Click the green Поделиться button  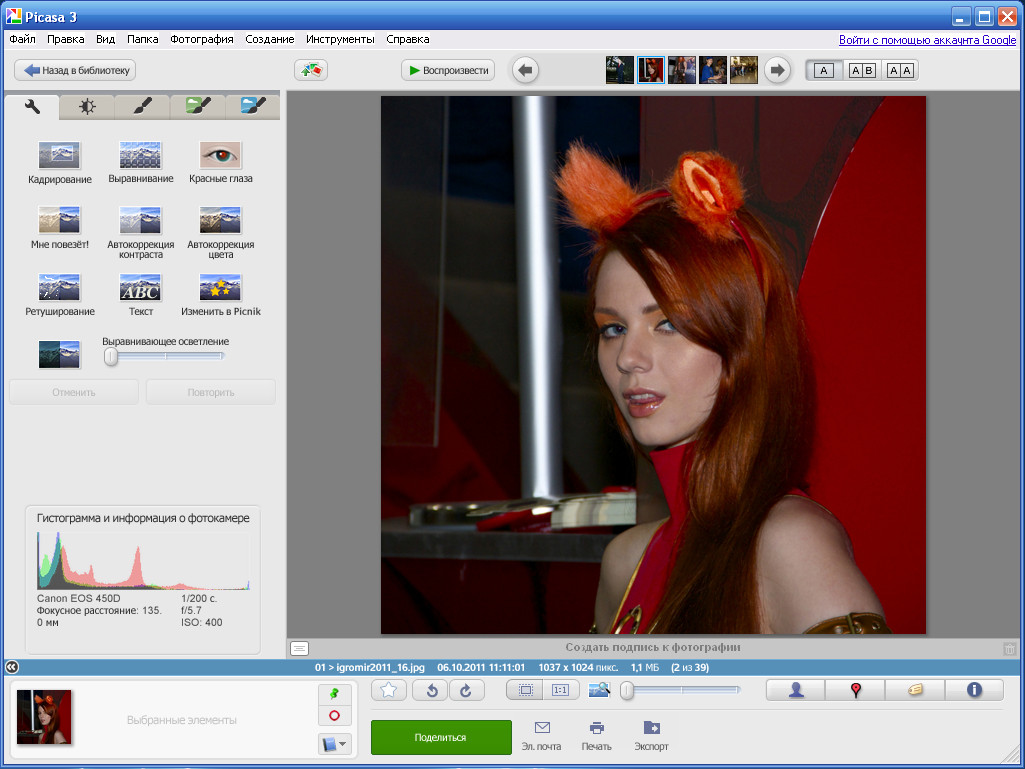coord(441,737)
